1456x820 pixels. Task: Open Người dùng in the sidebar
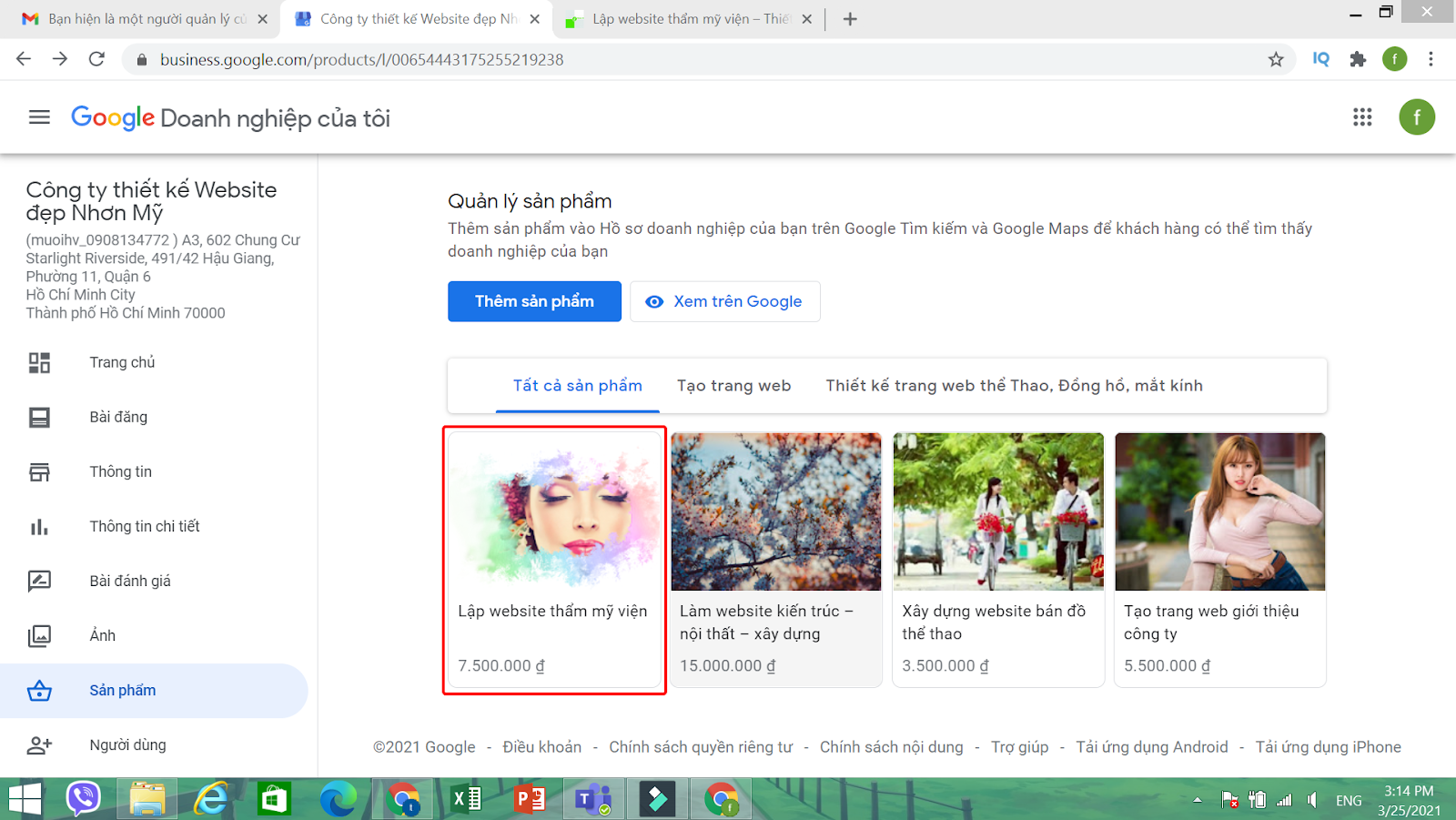tap(127, 744)
